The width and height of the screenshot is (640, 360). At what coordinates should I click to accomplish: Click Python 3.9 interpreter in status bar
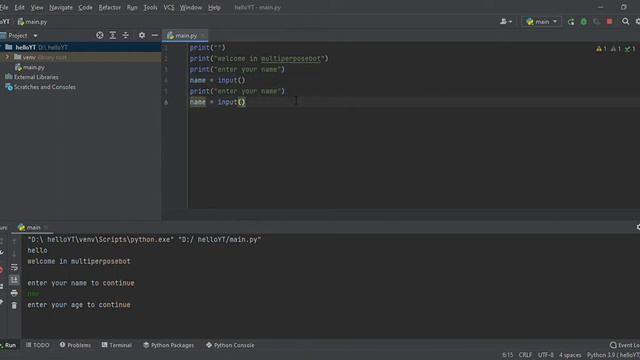coord(613,355)
